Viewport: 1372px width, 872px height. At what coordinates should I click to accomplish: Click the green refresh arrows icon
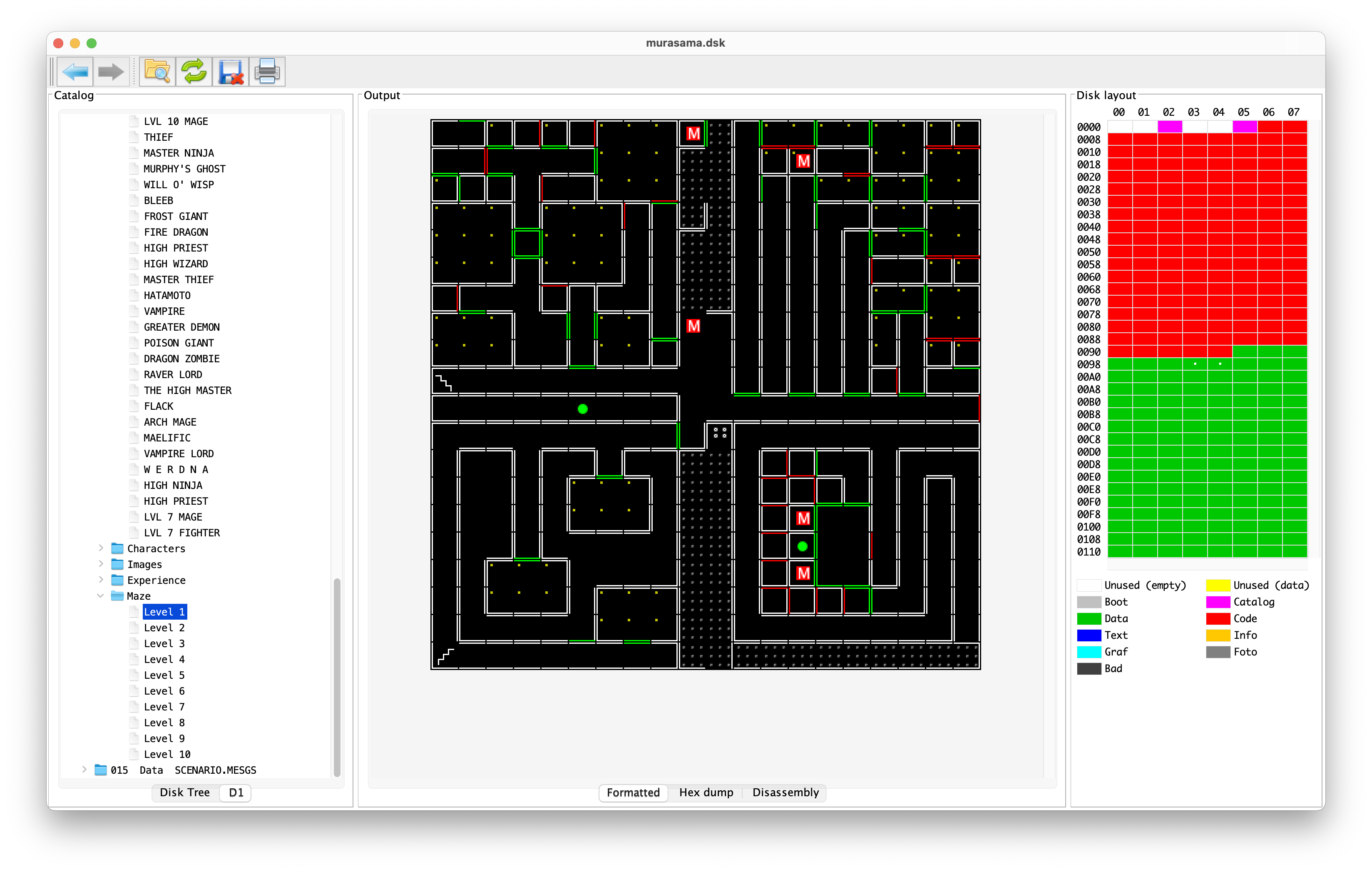[x=194, y=72]
